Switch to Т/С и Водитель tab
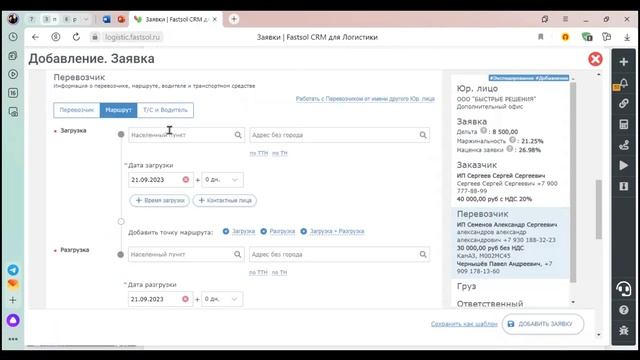The image size is (640, 360). pyautogui.click(x=165, y=110)
